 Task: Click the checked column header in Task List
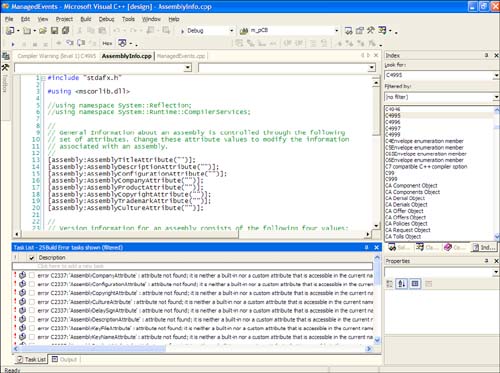[x=31, y=258]
